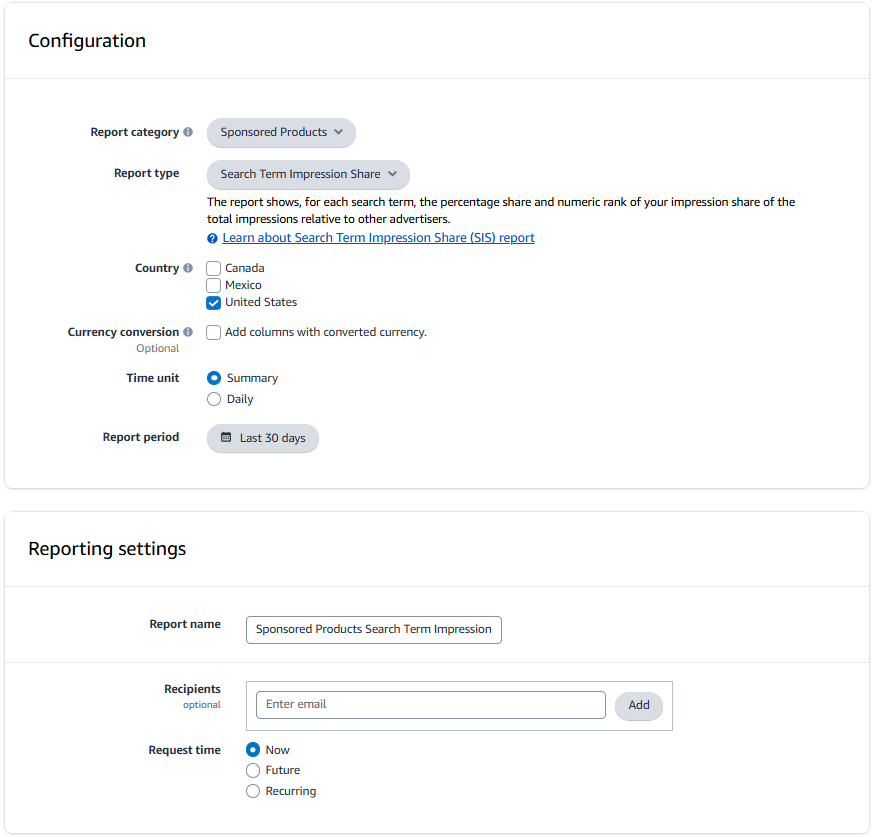Click the Report period label
The image size is (875, 837).
[x=141, y=437]
